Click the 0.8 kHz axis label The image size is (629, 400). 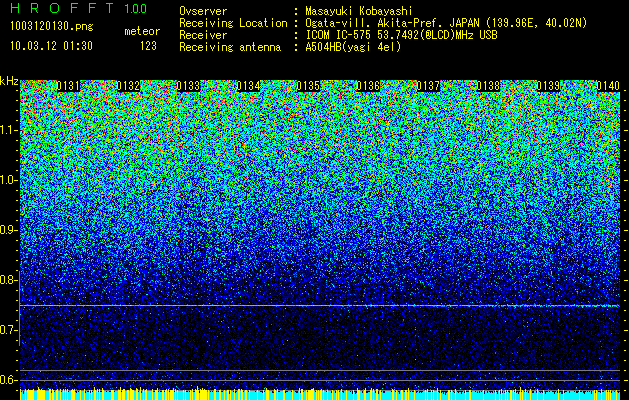point(9,280)
